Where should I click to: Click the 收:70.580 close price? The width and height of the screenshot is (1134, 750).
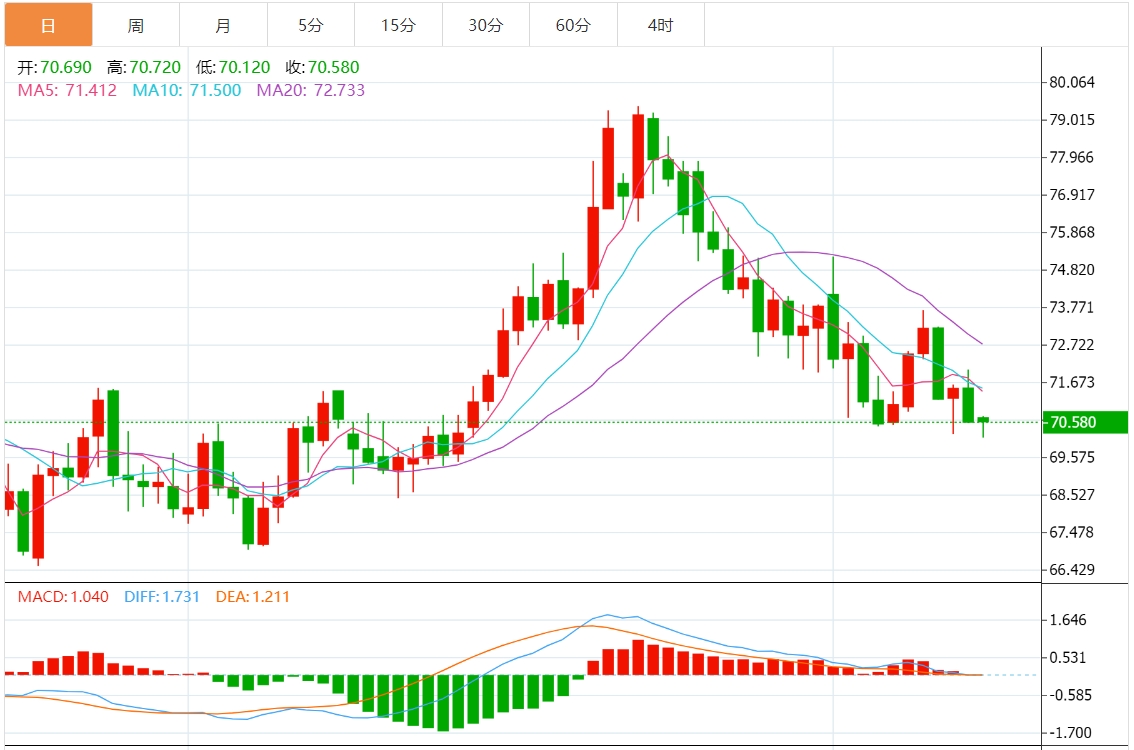(323, 67)
